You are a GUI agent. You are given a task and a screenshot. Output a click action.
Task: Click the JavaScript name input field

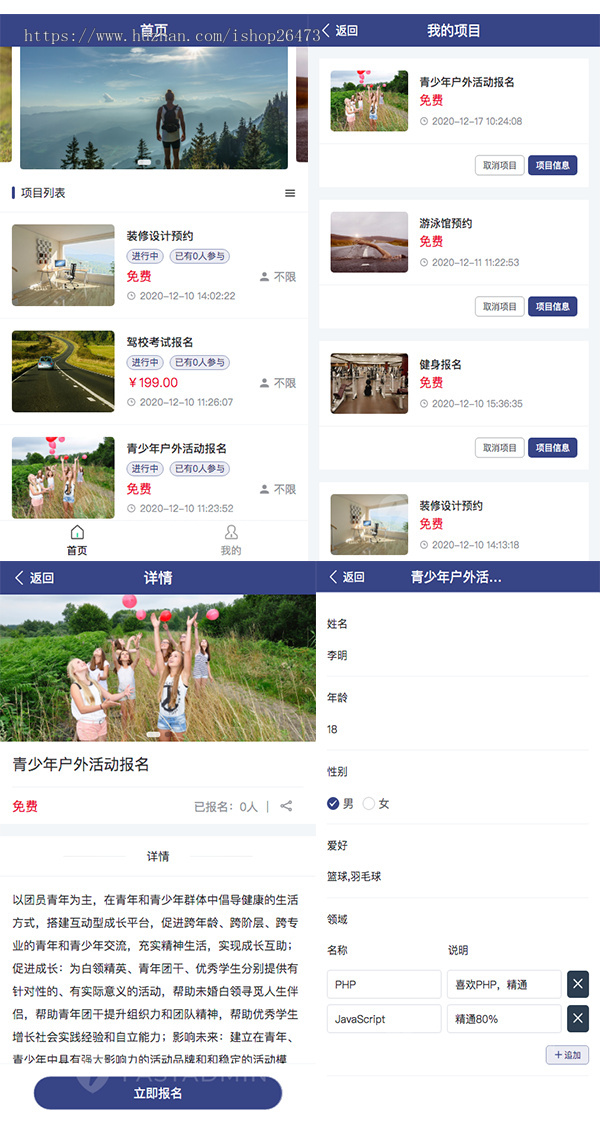point(384,1019)
